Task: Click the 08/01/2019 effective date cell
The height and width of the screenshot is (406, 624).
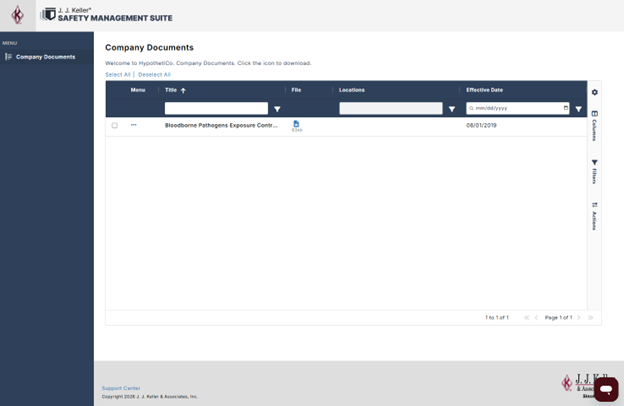Action: click(481, 125)
